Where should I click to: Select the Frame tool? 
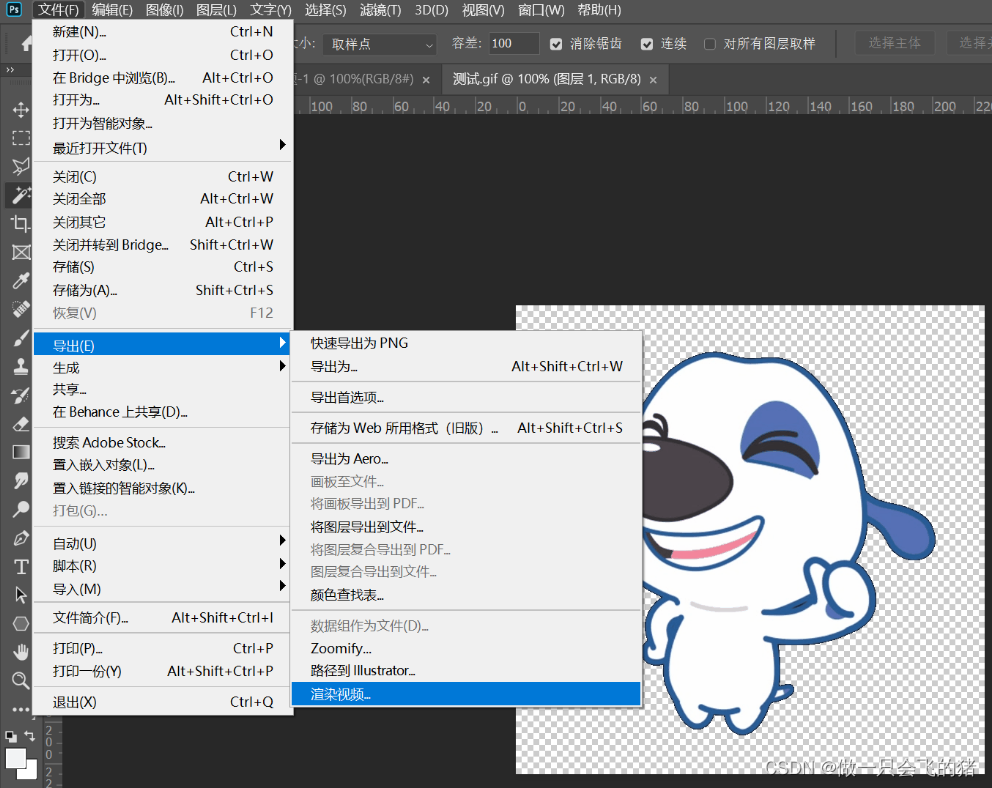click(x=20, y=252)
